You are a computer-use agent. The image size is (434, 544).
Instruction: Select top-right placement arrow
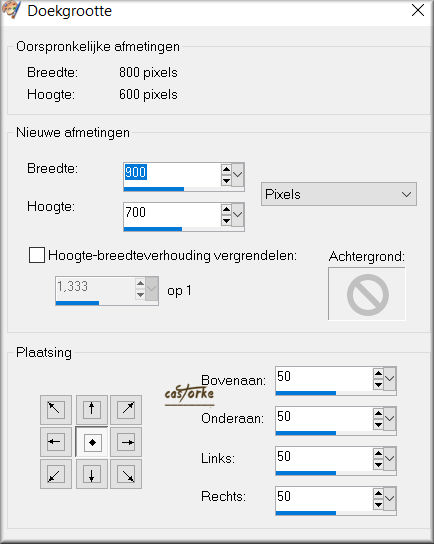click(126, 409)
